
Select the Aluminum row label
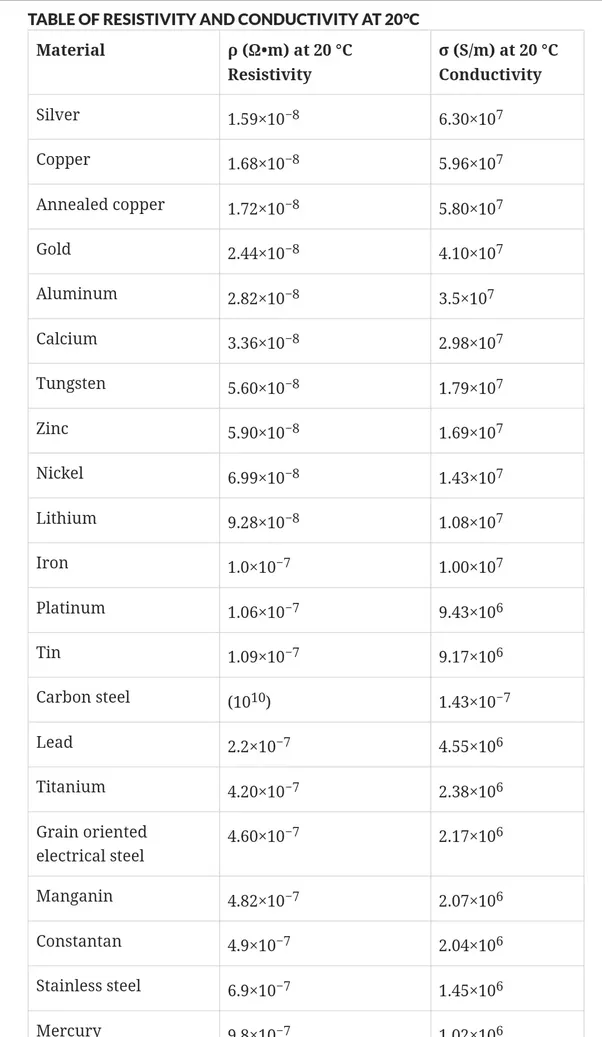click(x=77, y=294)
